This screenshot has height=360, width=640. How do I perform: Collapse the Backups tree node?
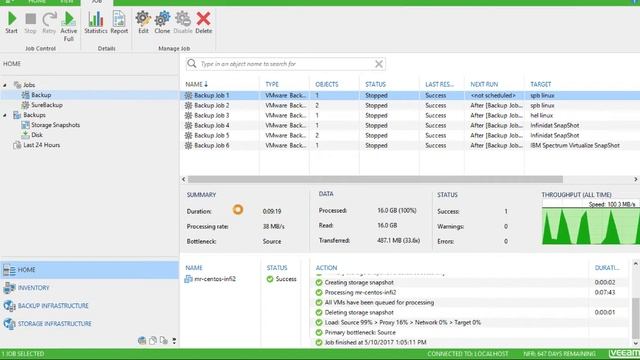[5, 115]
